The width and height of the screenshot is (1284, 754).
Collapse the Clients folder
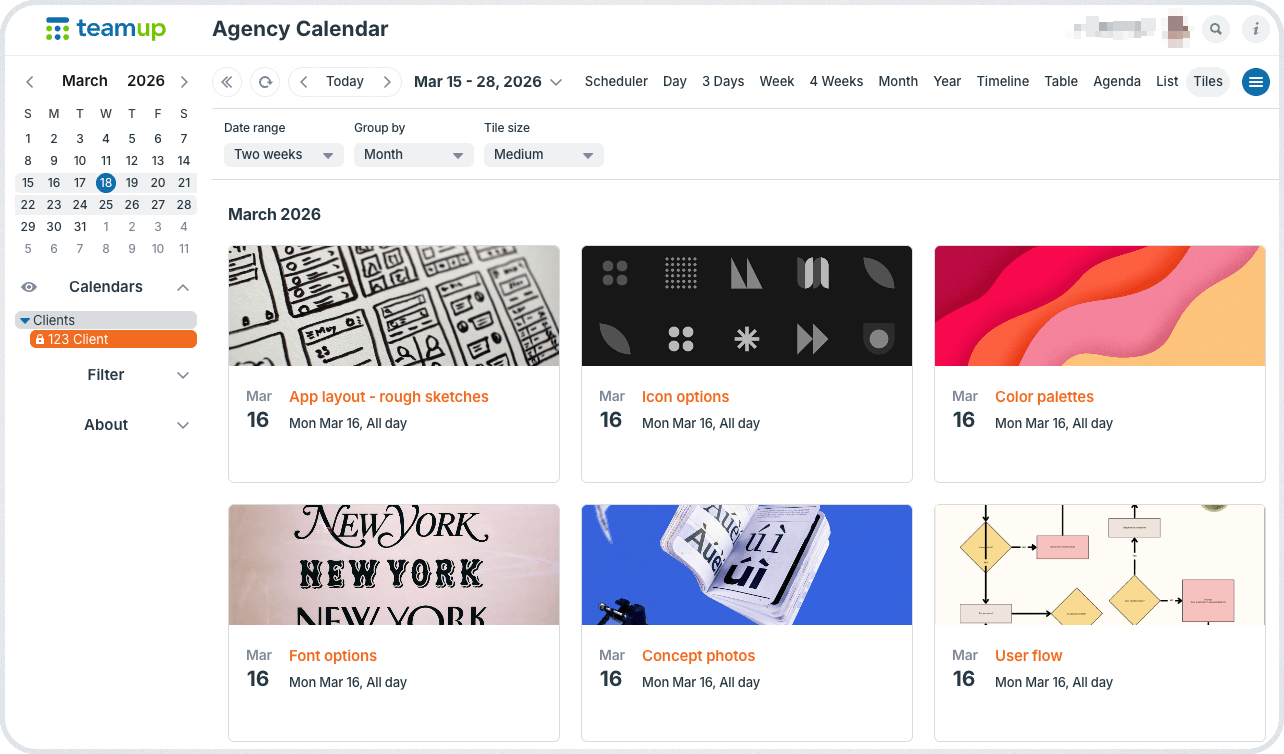25,320
